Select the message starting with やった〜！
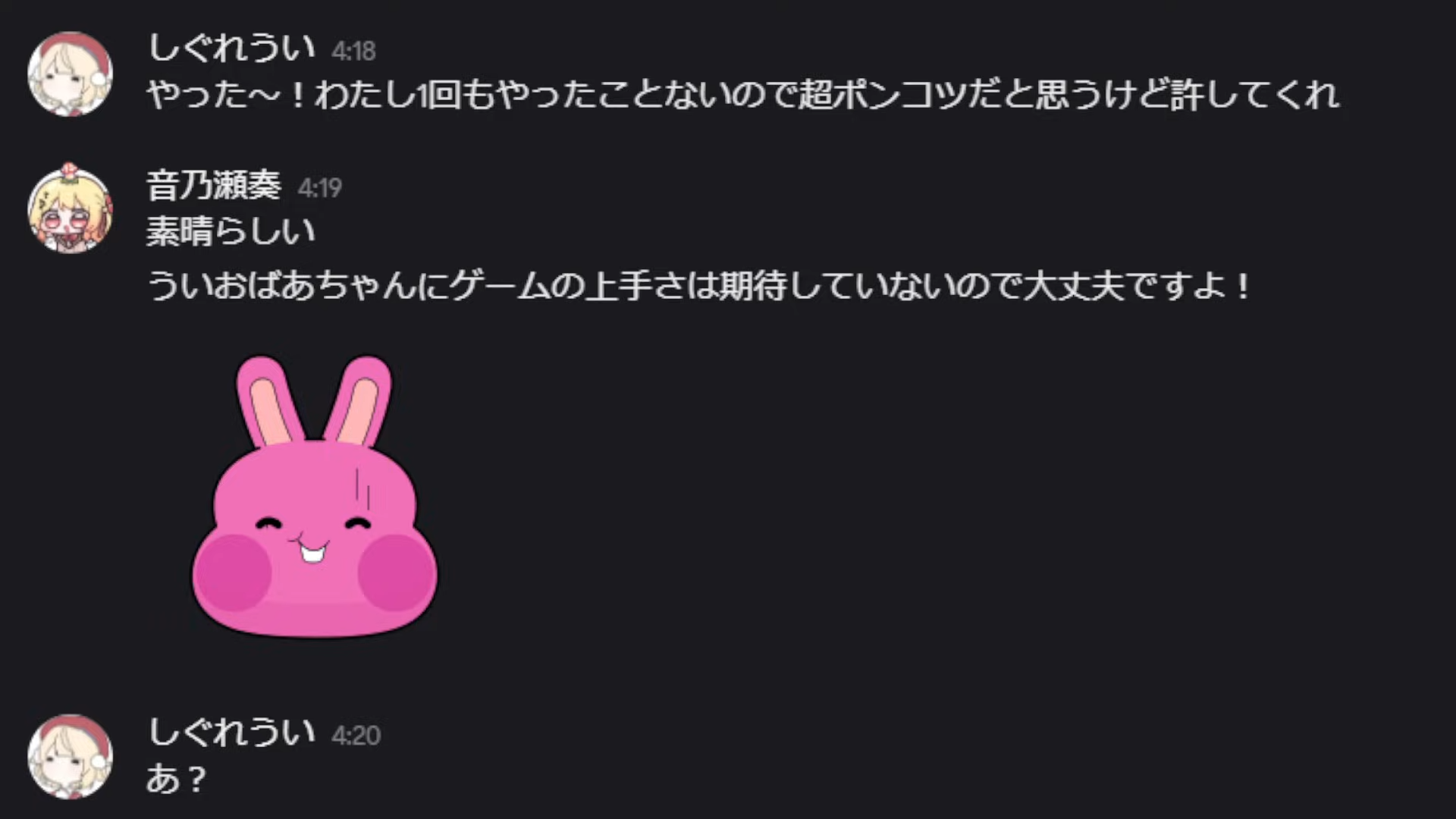 pos(743,95)
